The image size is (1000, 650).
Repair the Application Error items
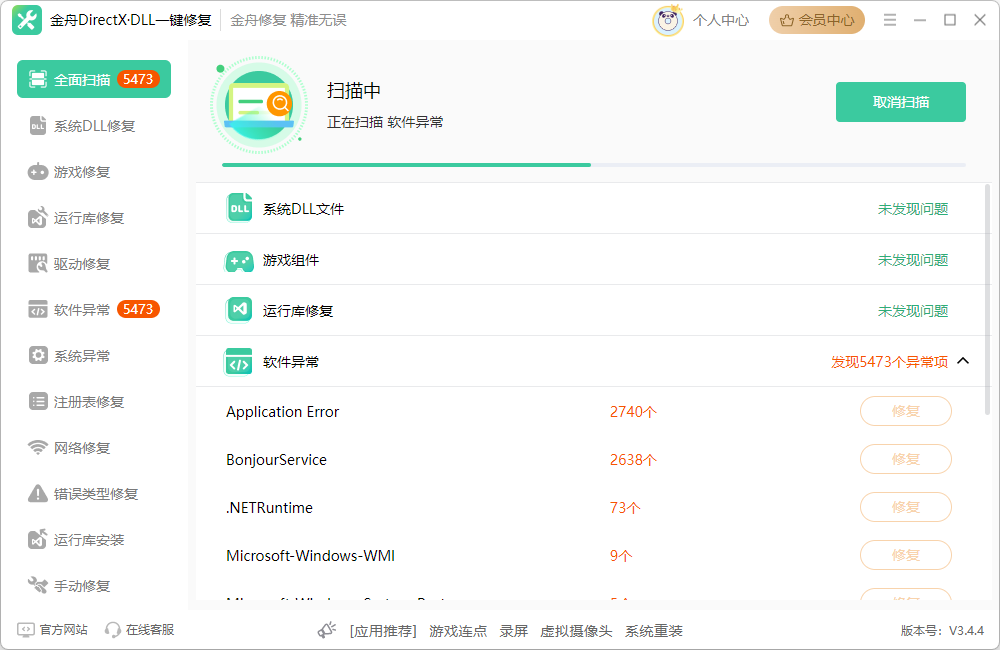point(905,411)
